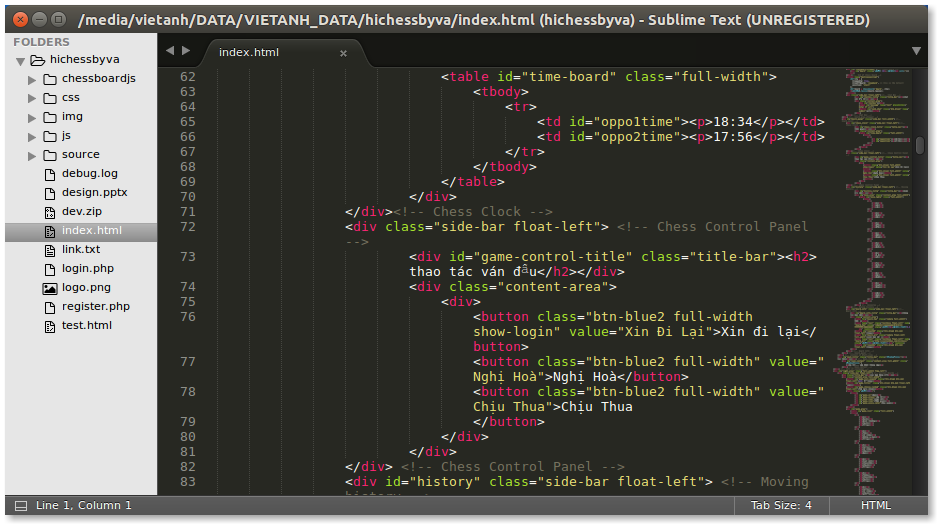Click the source folder icon

[x=50, y=155]
